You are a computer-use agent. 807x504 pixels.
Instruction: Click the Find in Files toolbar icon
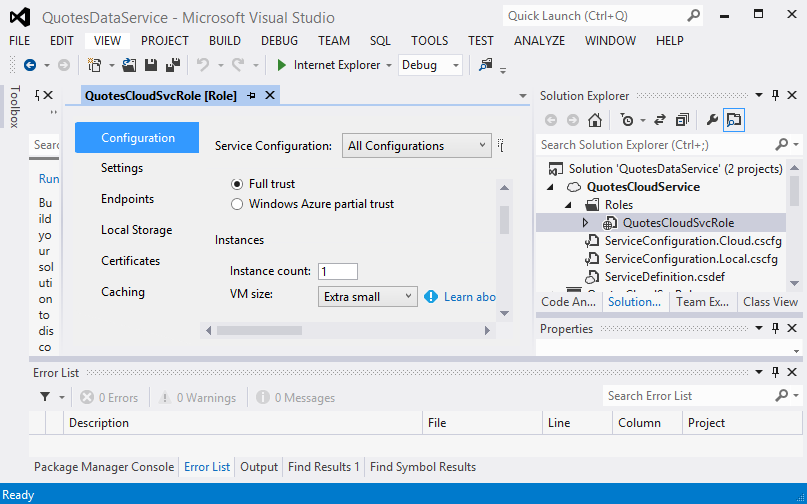coord(485,65)
